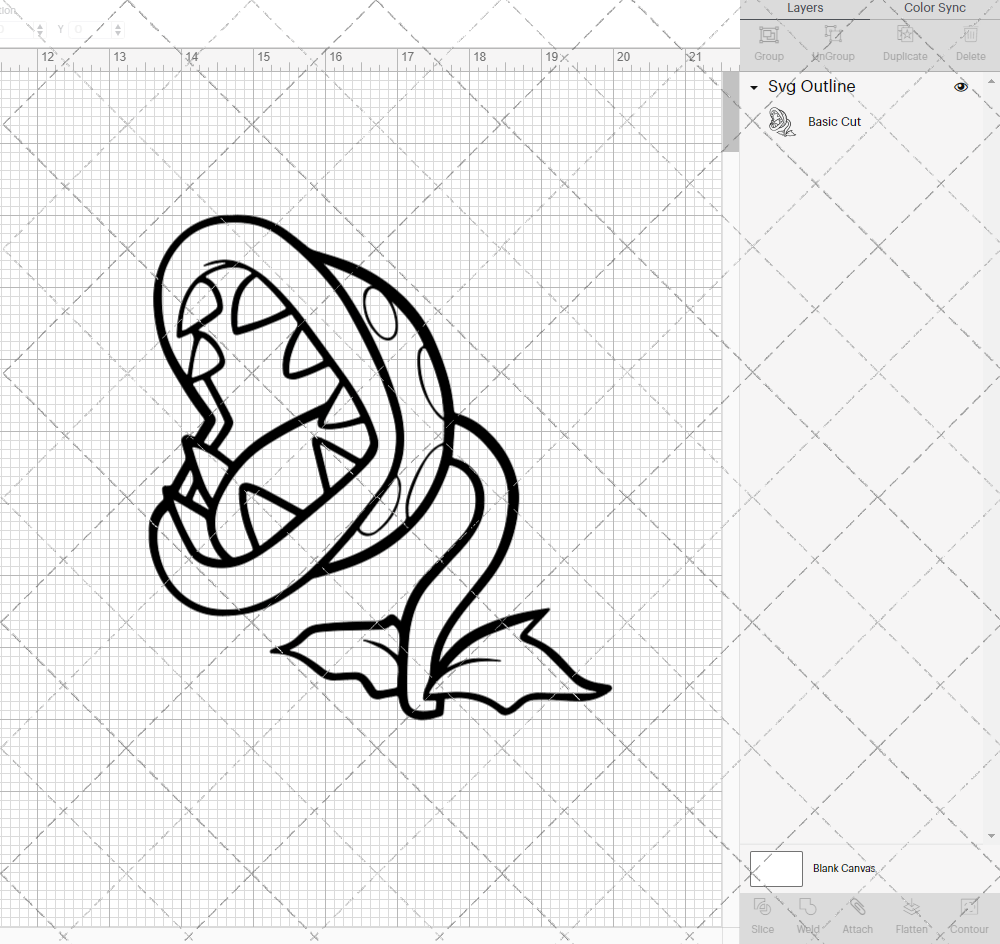
Task: Switch to the Layers tab
Action: click(804, 8)
